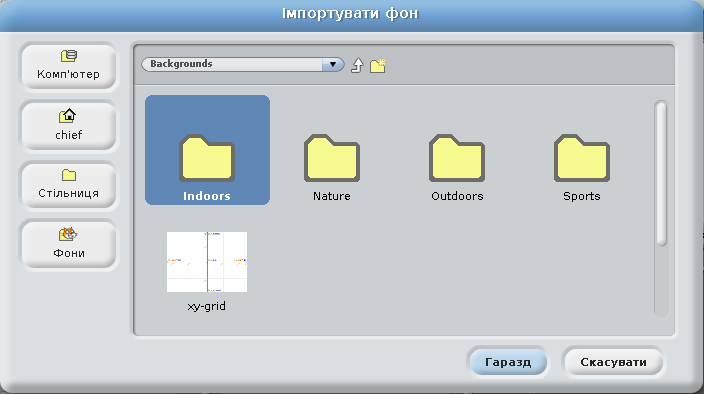The width and height of the screenshot is (704, 394).
Task: Select the Indoors folder icon
Action: (207, 158)
